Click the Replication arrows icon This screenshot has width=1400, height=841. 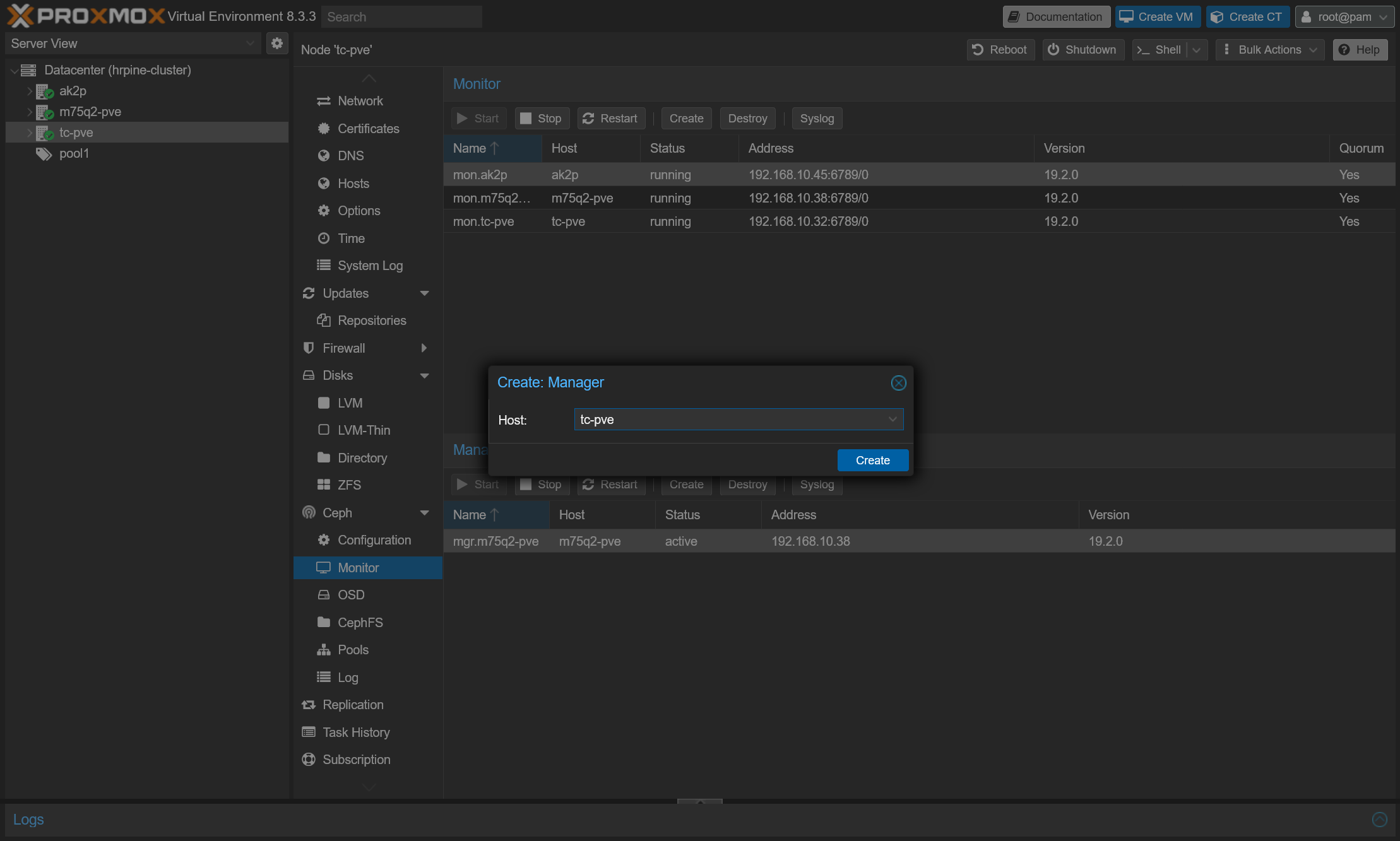point(309,705)
